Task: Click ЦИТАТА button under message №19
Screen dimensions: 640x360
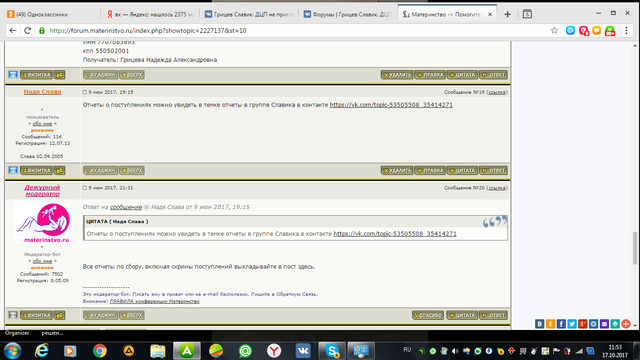Action: tap(462, 170)
